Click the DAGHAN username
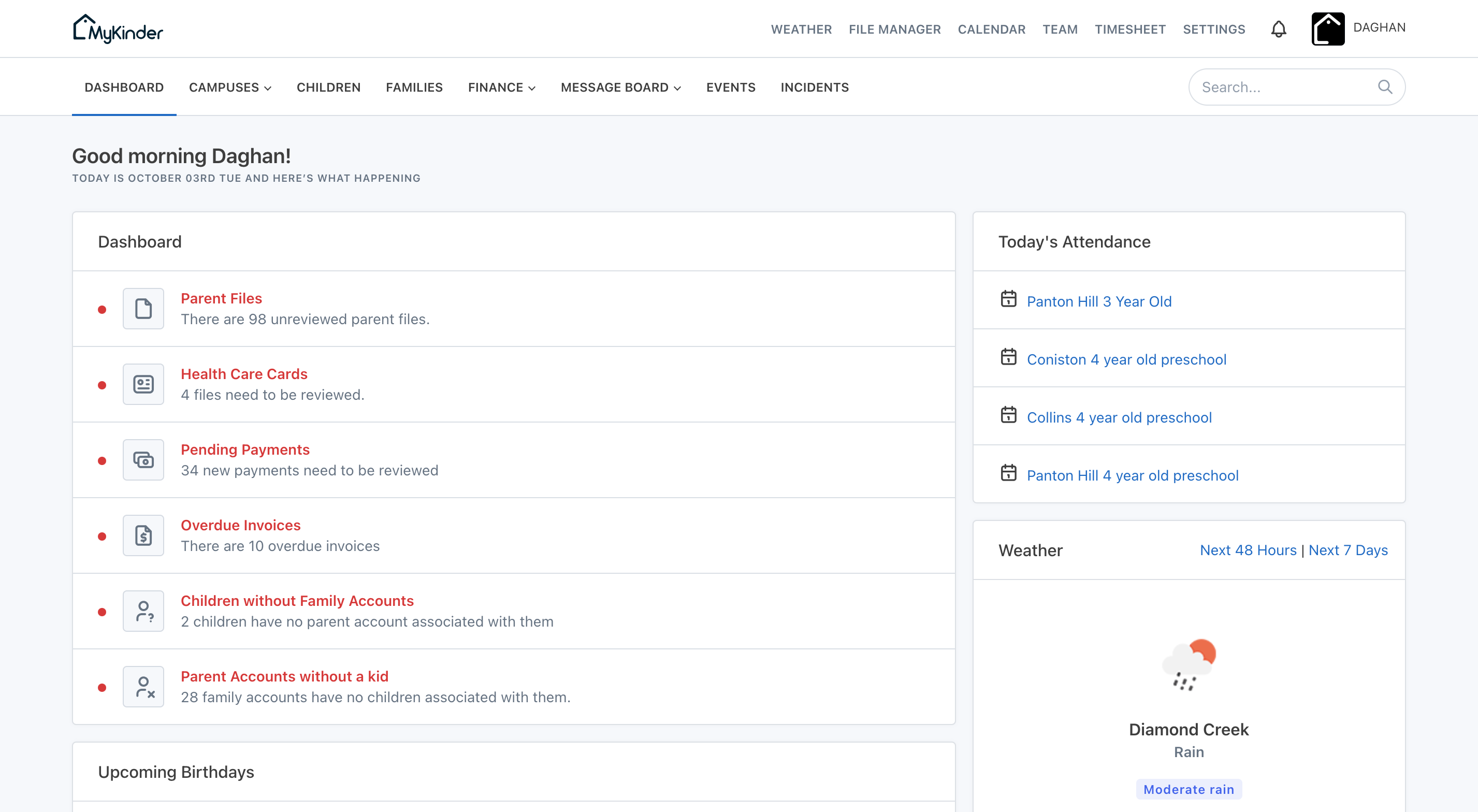 click(x=1379, y=27)
